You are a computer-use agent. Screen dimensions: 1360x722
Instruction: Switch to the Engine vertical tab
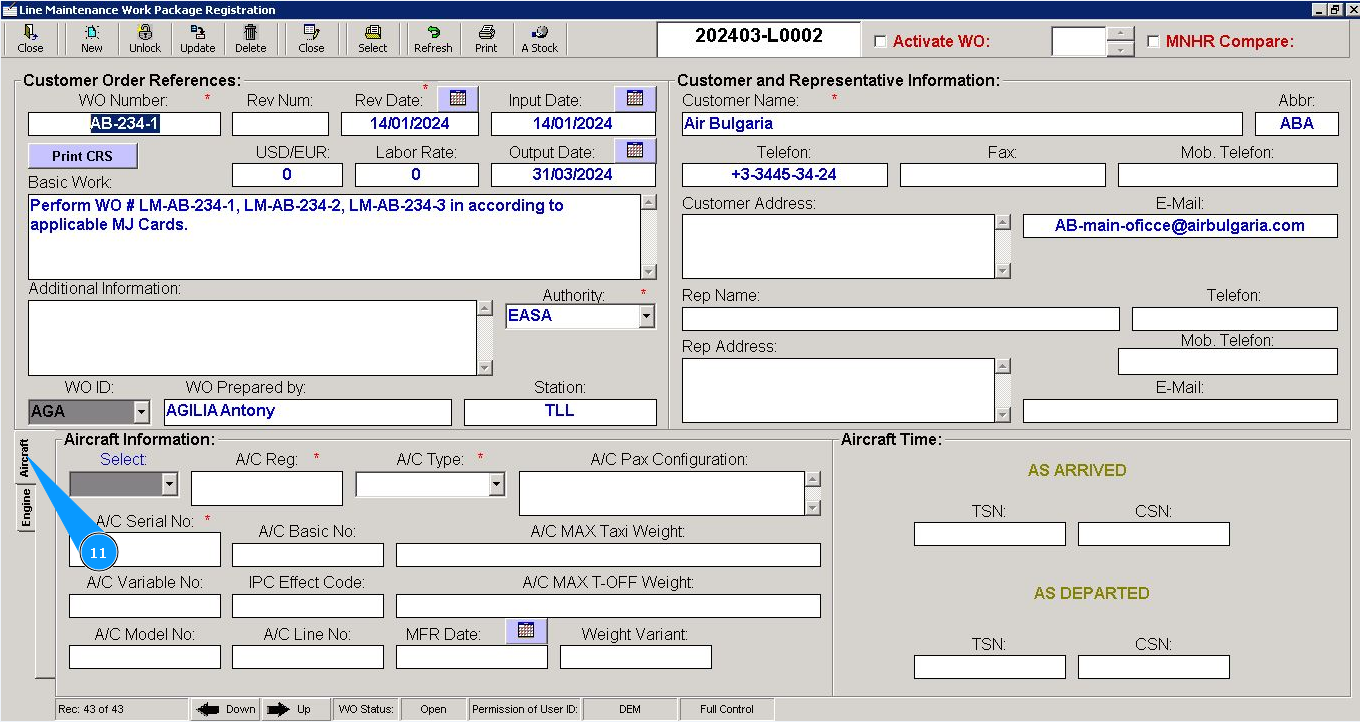point(26,508)
